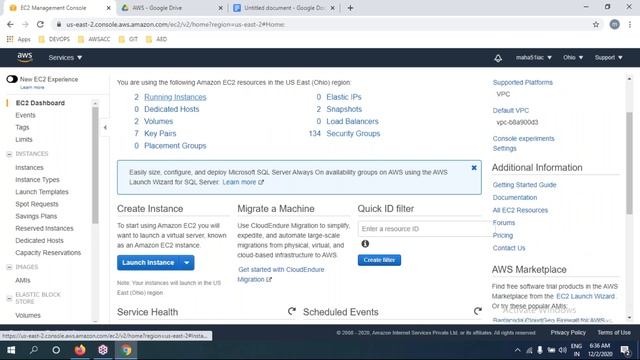Viewport: 640px width, 360px height.
Task: Open the Key Pairs link
Action: point(160,133)
